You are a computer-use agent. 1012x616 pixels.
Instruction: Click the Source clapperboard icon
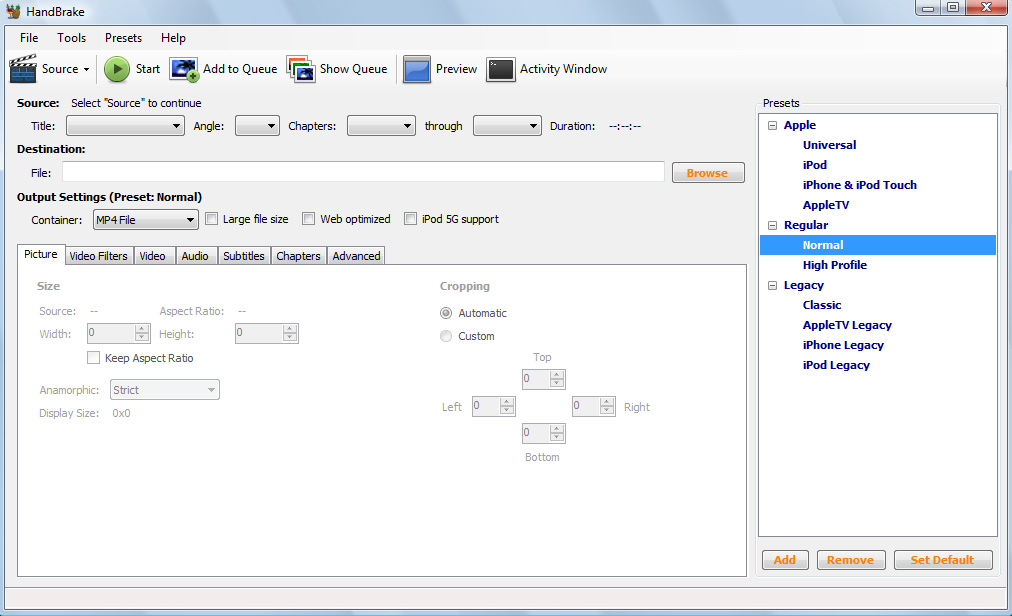pos(23,68)
